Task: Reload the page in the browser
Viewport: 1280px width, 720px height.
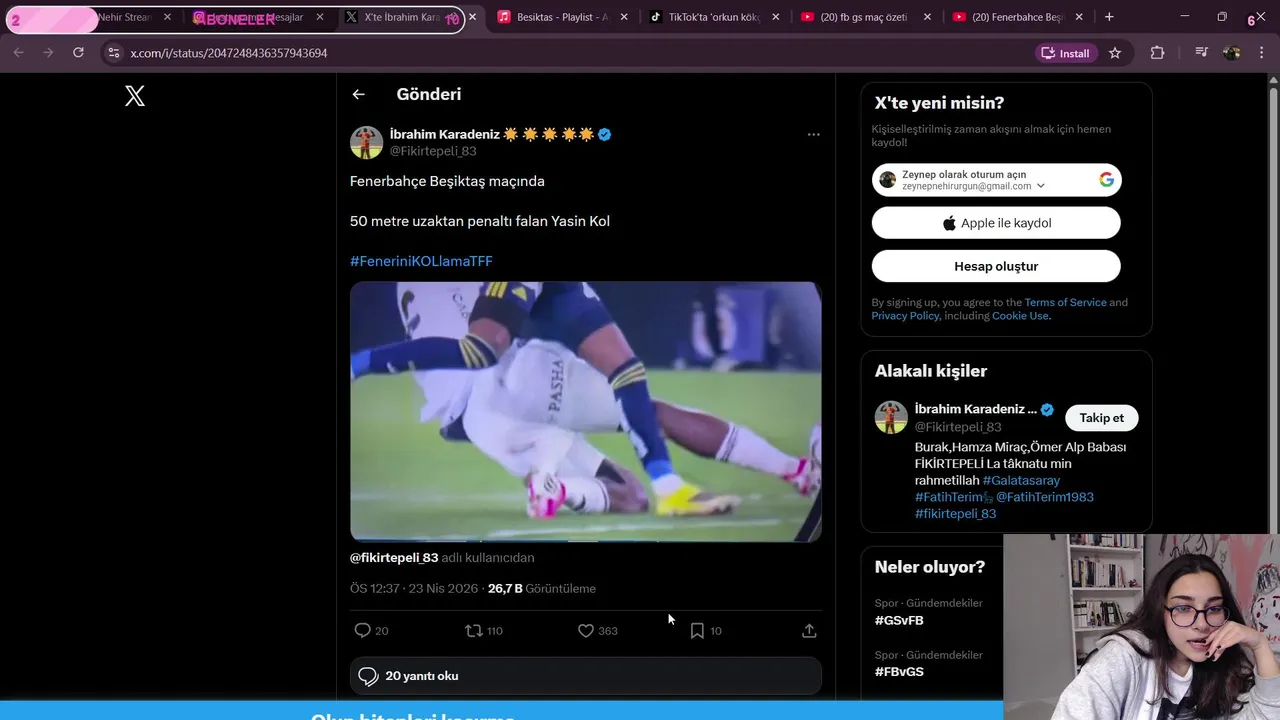Action: tap(78, 53)
